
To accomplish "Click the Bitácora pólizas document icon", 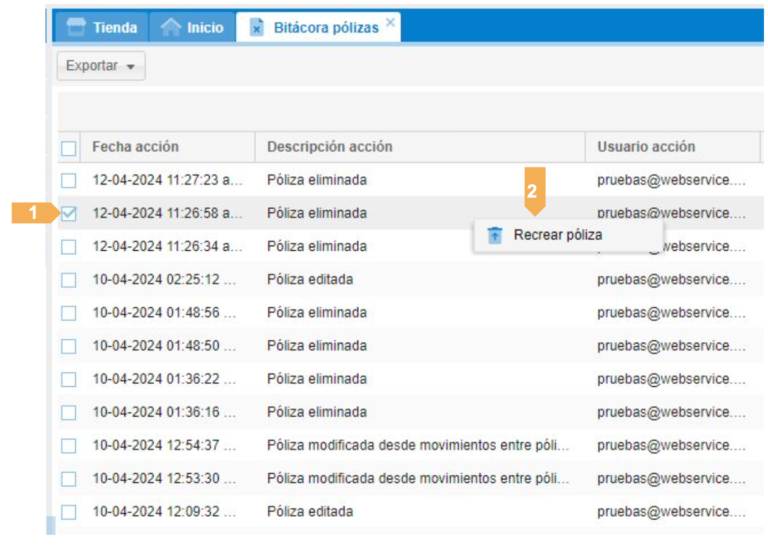I will pyautogui.click(x=257, y=28).
